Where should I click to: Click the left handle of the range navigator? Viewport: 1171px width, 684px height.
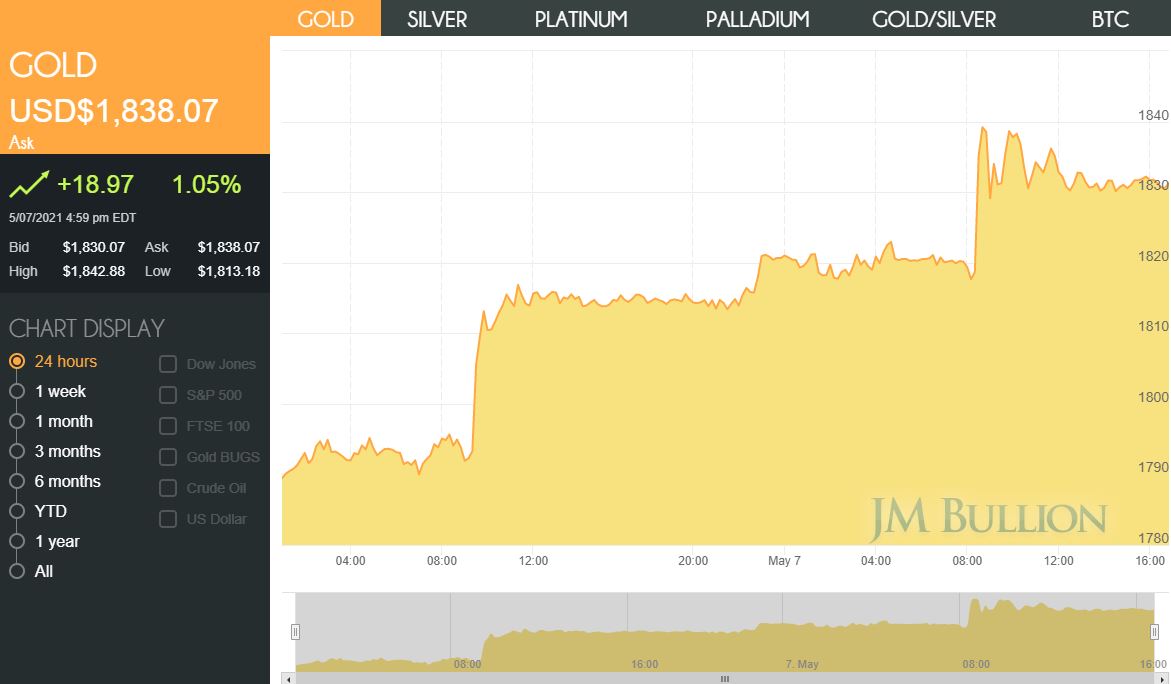[x=295, y=632]
